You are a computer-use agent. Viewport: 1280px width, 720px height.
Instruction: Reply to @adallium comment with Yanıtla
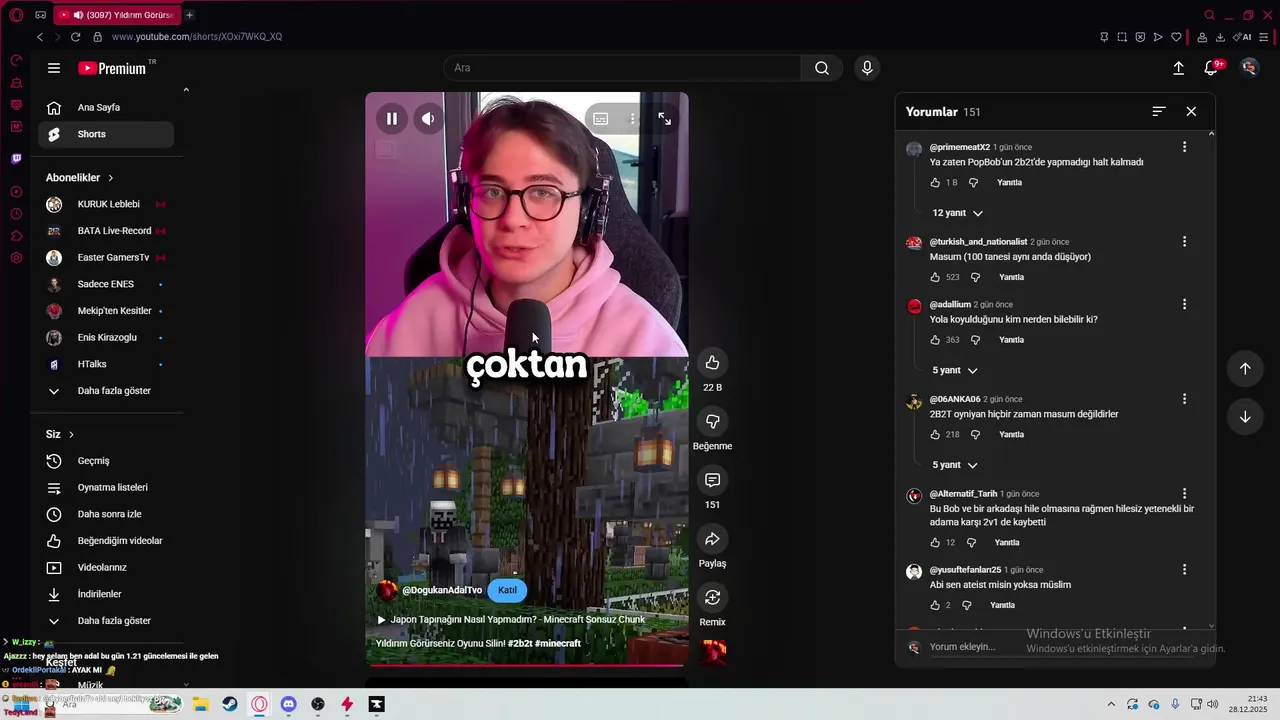tap(1011, 340)
